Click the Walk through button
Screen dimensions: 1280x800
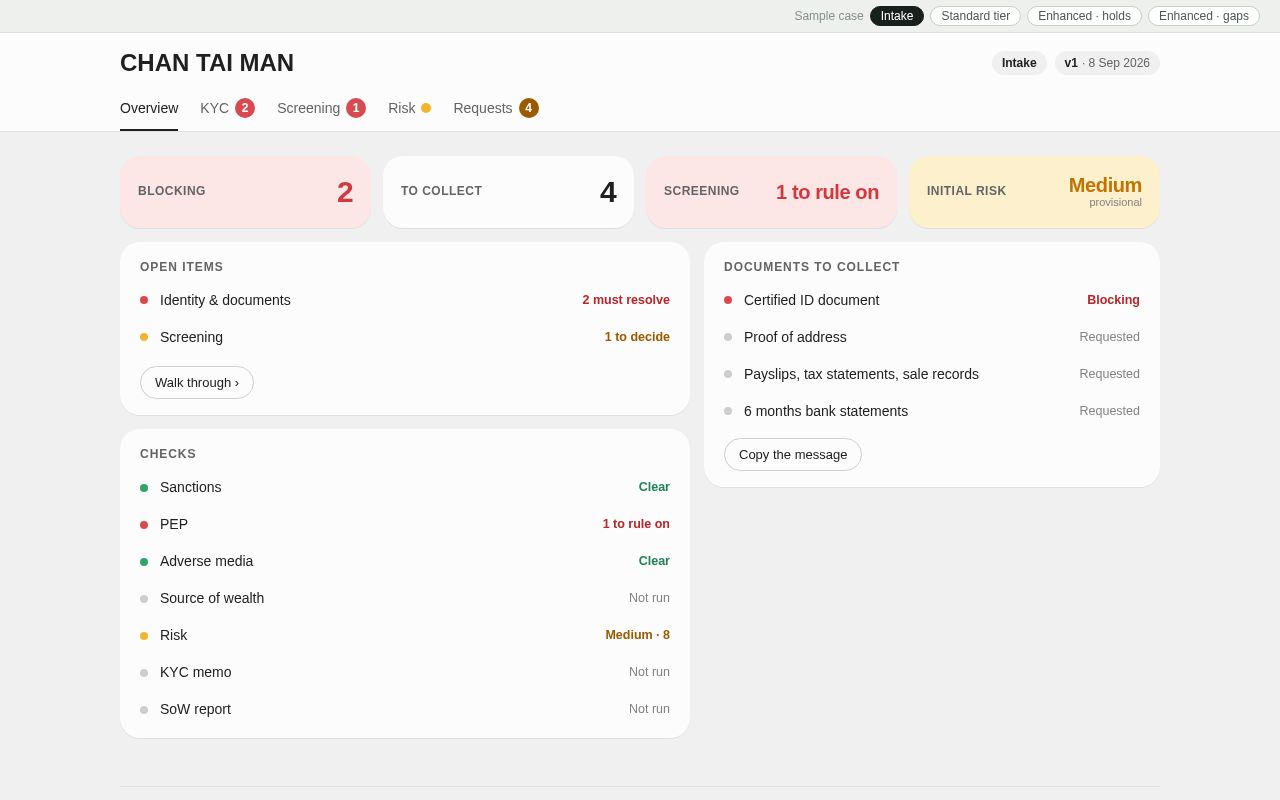tap(197, 382)
